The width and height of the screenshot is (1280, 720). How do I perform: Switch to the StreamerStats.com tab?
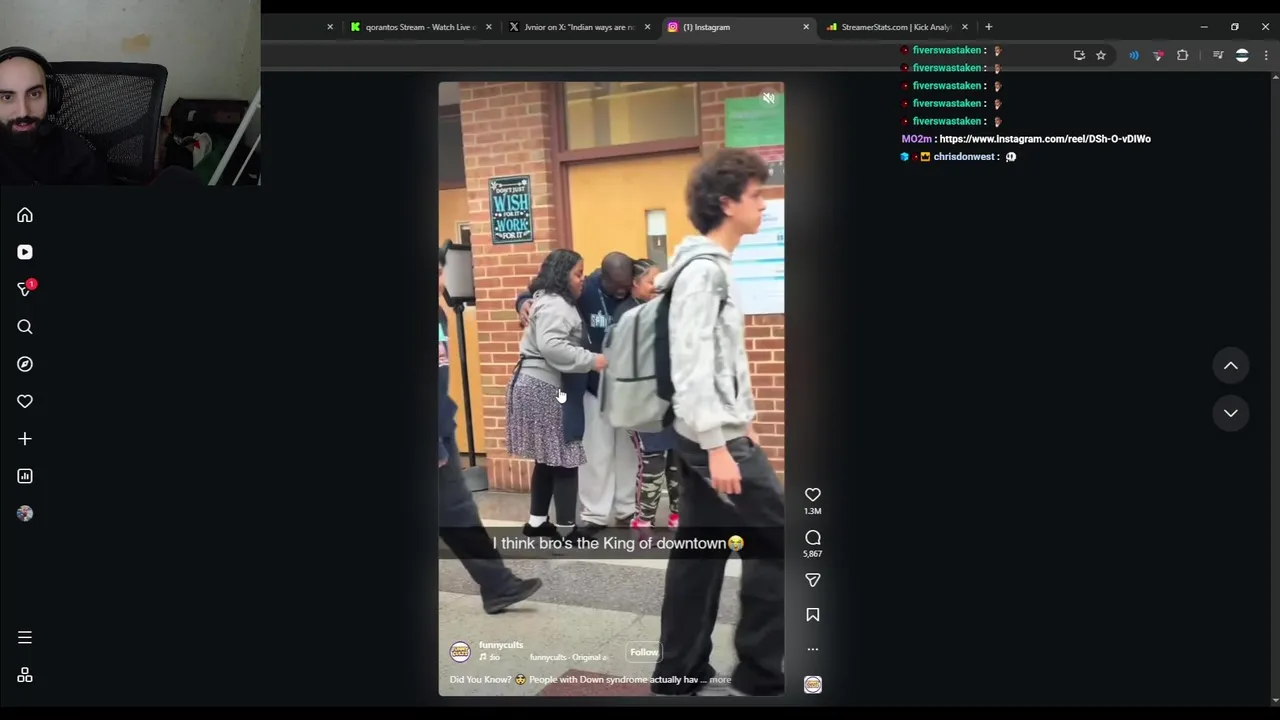[896, 27]
